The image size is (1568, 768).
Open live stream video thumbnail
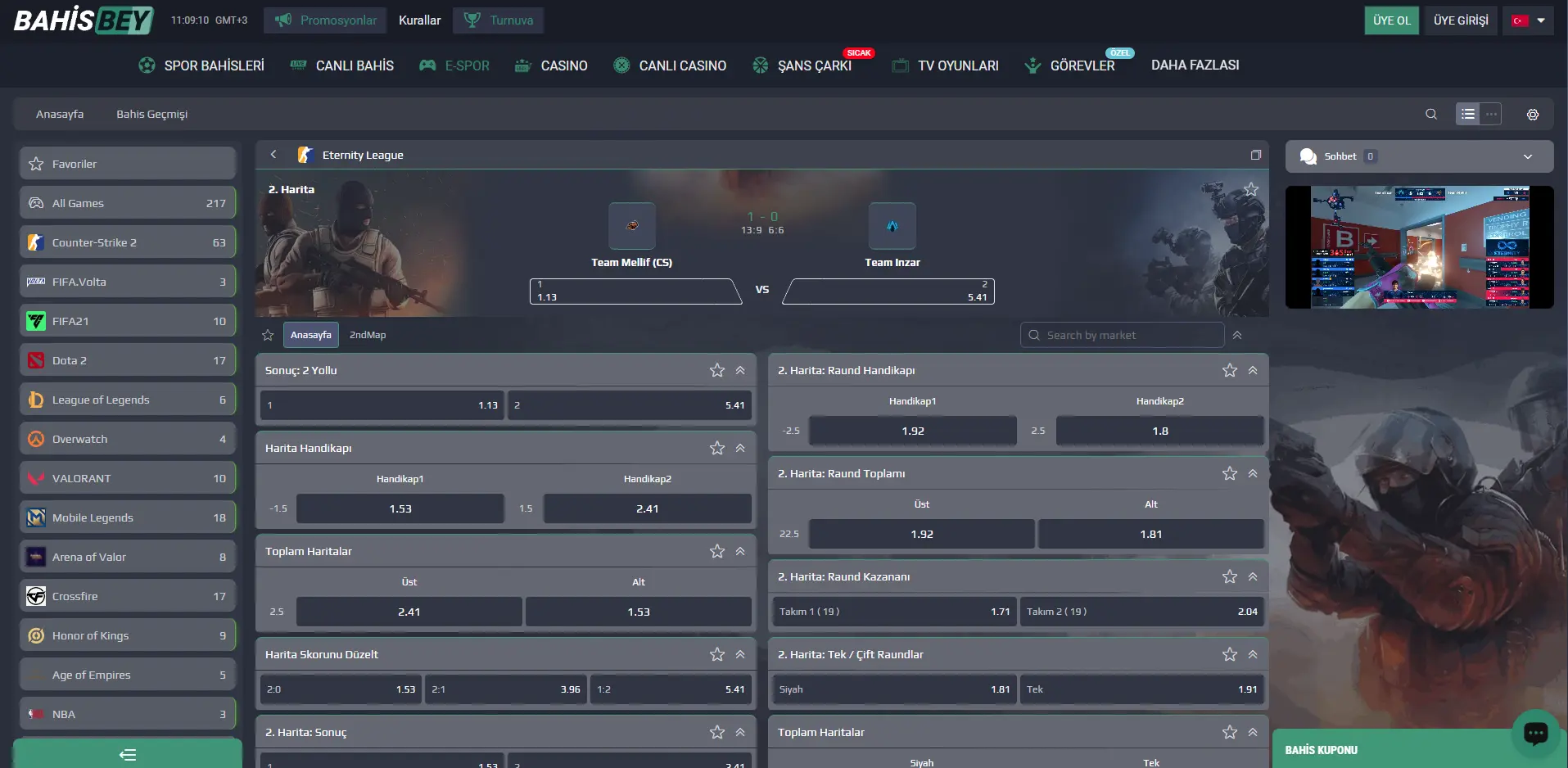click(1420, 247)
